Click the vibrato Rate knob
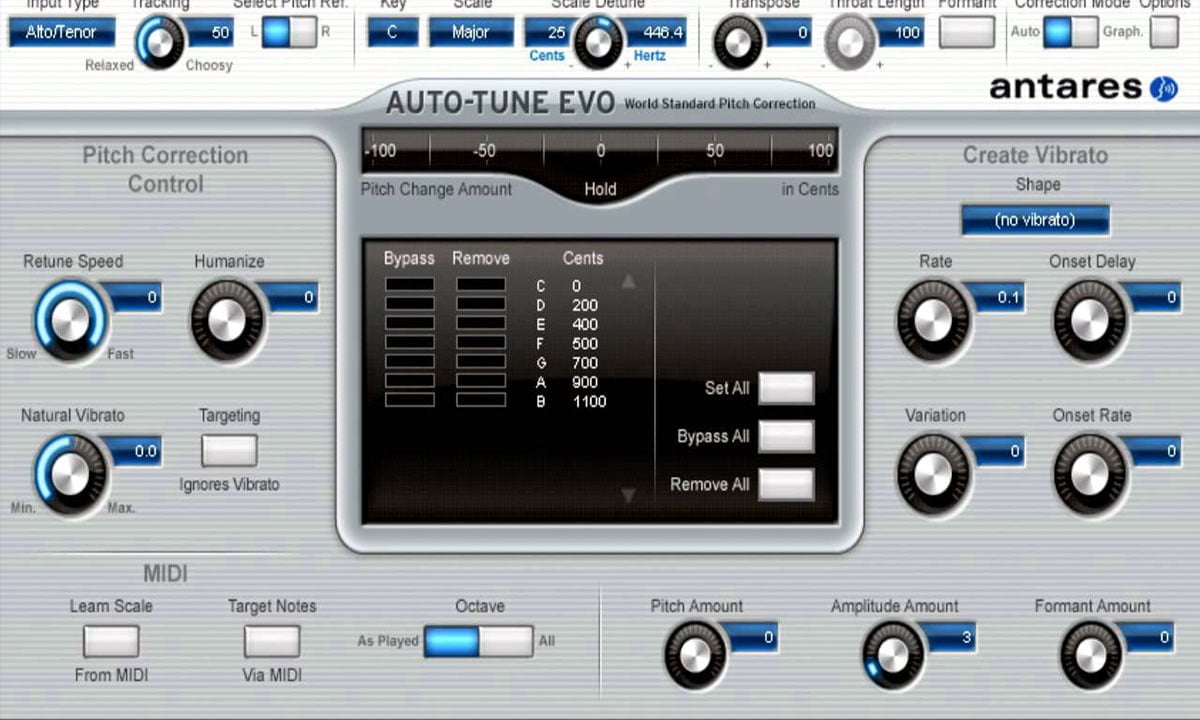The height and width of the screenshot is (720, 1200). coord(933,321)
